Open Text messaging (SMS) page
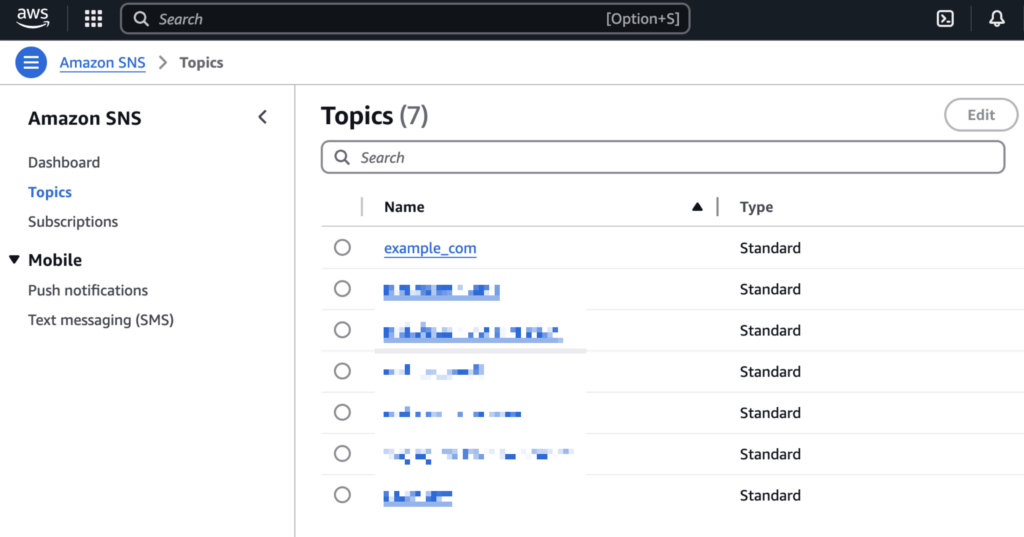Screen dimensions: 1024x537 (x=101, y=320)
